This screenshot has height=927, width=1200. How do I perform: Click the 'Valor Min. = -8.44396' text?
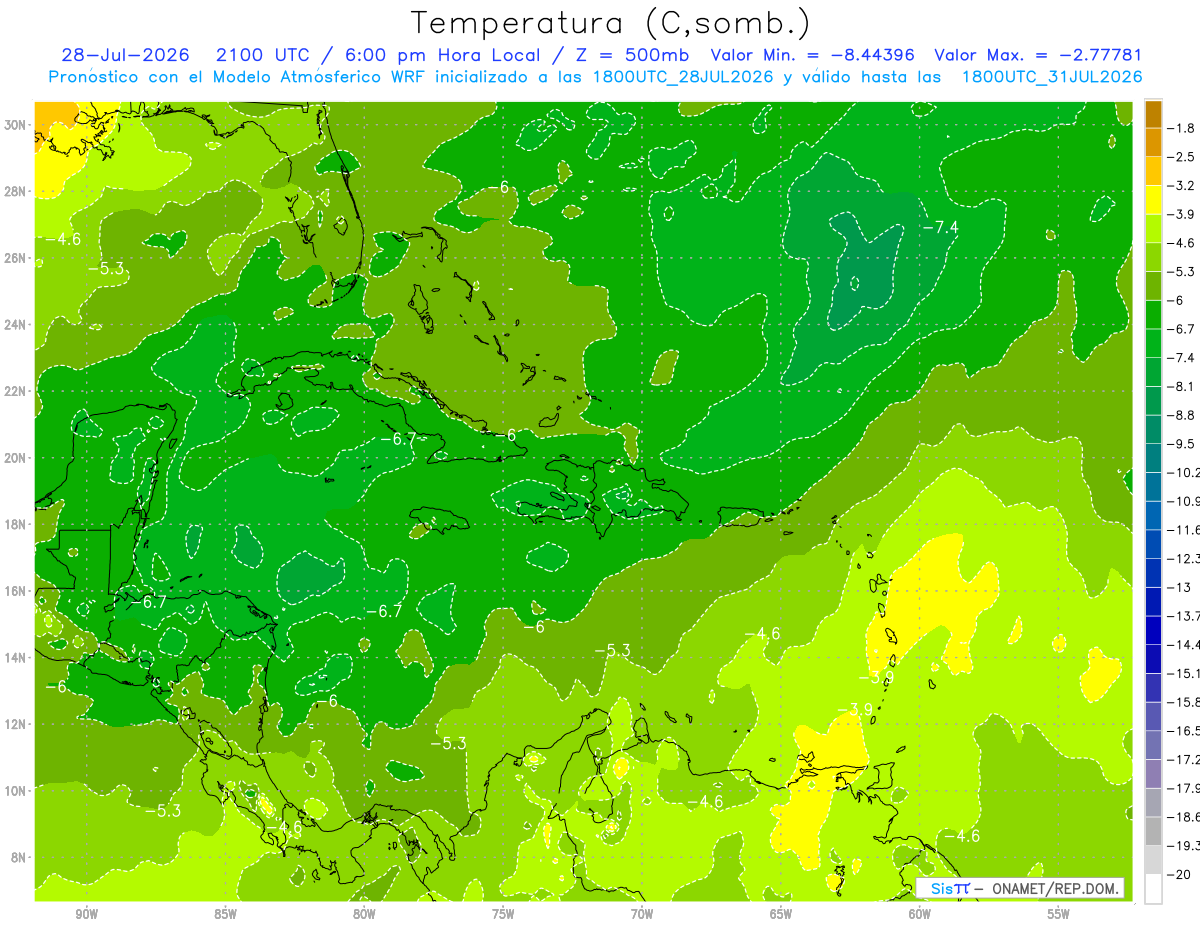(x=810, y=55)
